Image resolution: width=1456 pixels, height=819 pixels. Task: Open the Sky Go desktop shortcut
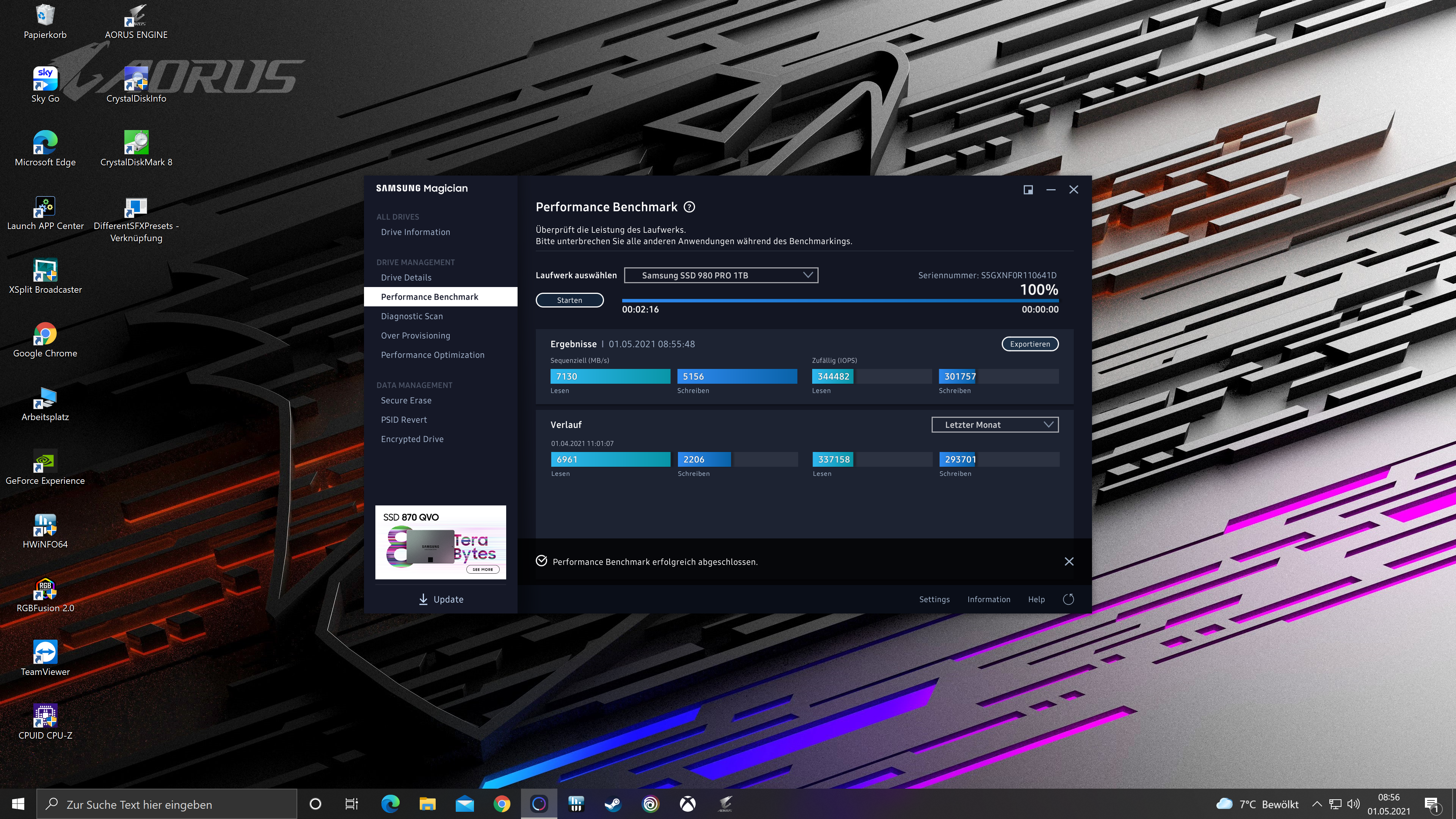tap(45, 85)
